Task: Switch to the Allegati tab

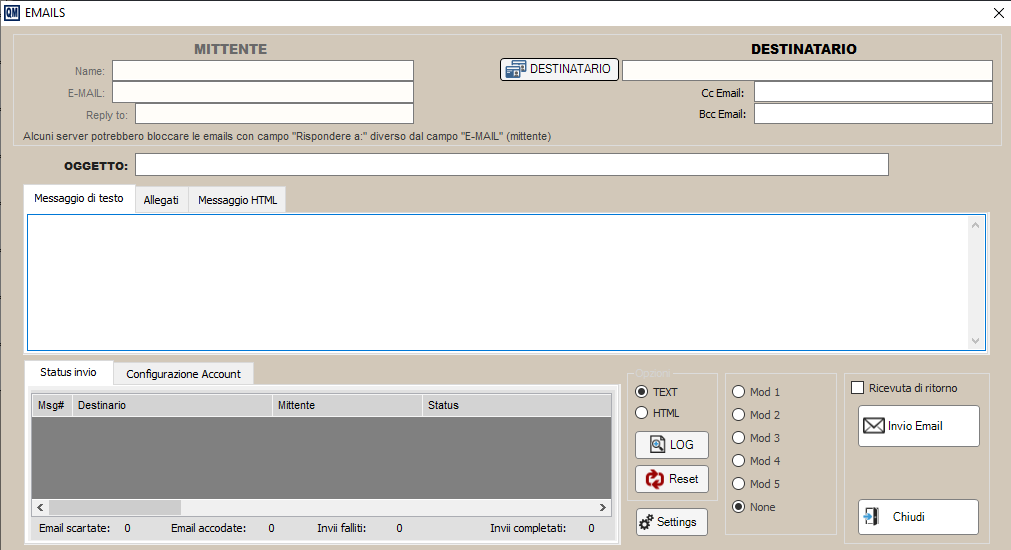Action: 161,200
